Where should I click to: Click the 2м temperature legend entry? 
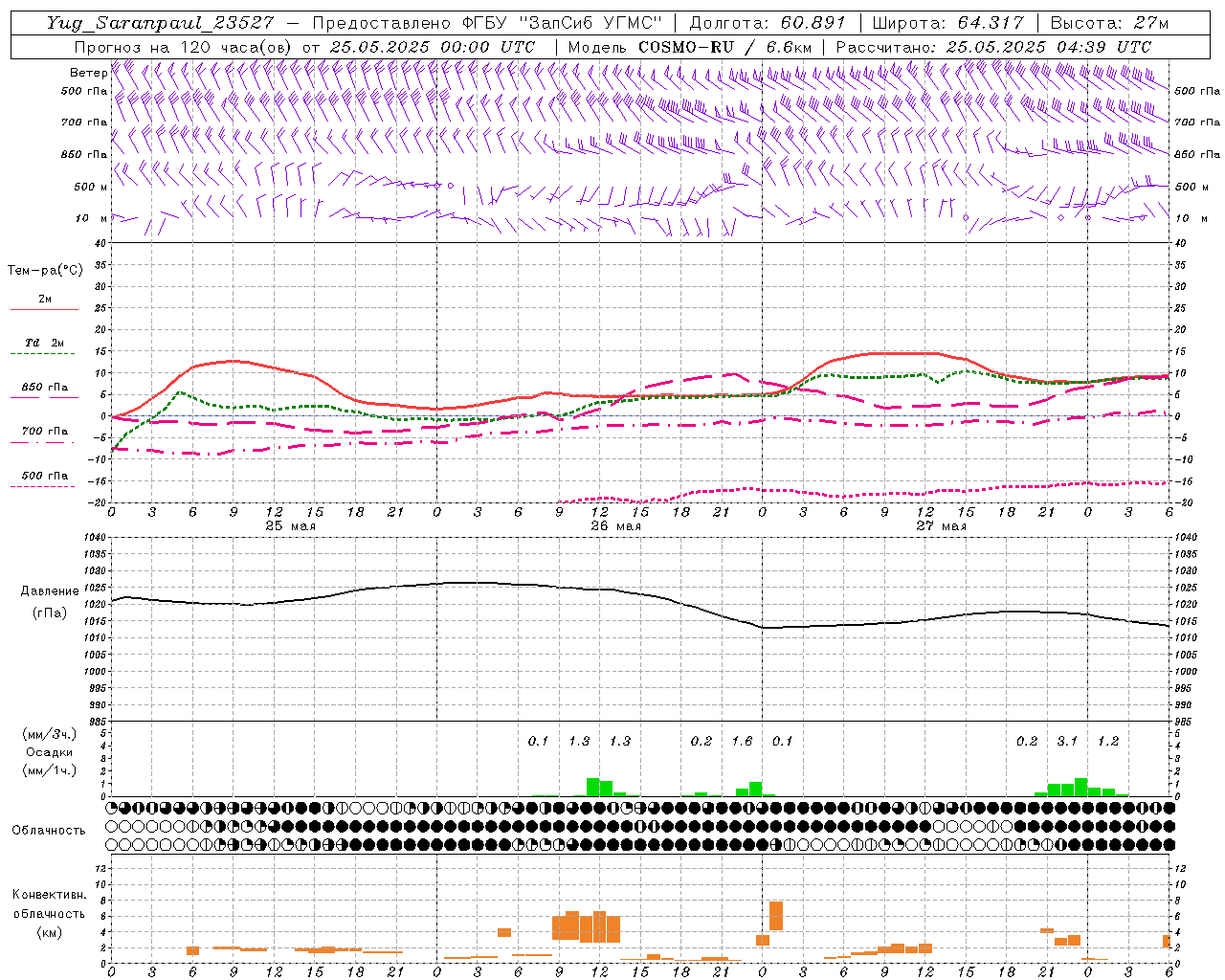coord(45,300)
